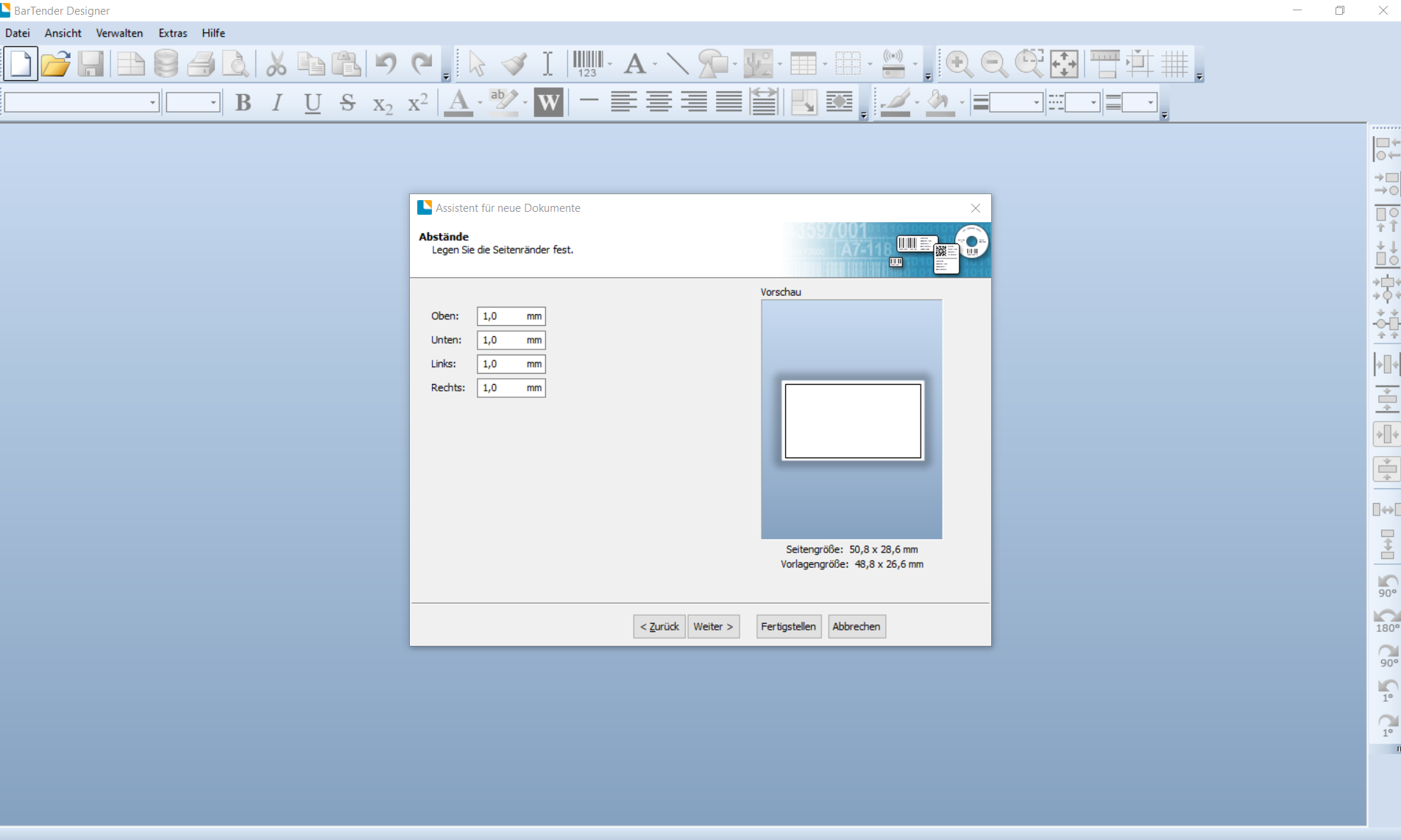Image resolution: width=1401 pixels, height=840 pixels.
Task: Toggle bold formatting button
Action: [x=243, y=102]
